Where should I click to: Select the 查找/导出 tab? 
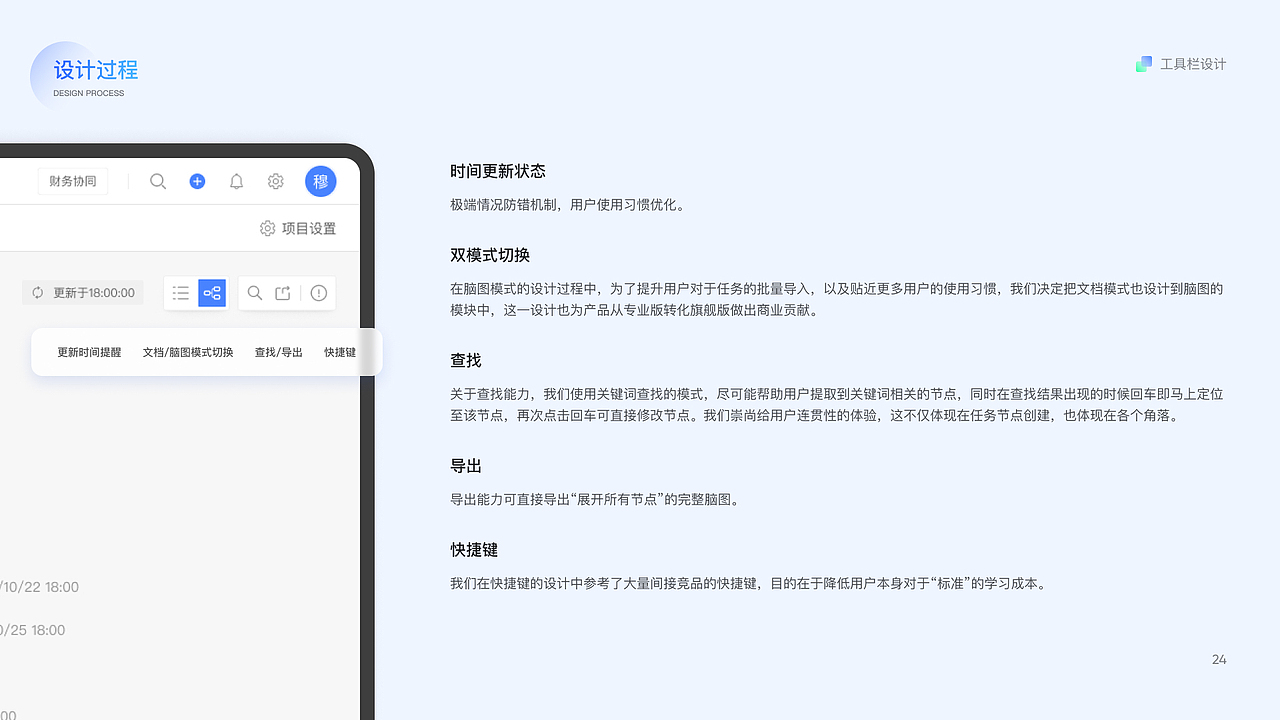[x=278, y=352]
